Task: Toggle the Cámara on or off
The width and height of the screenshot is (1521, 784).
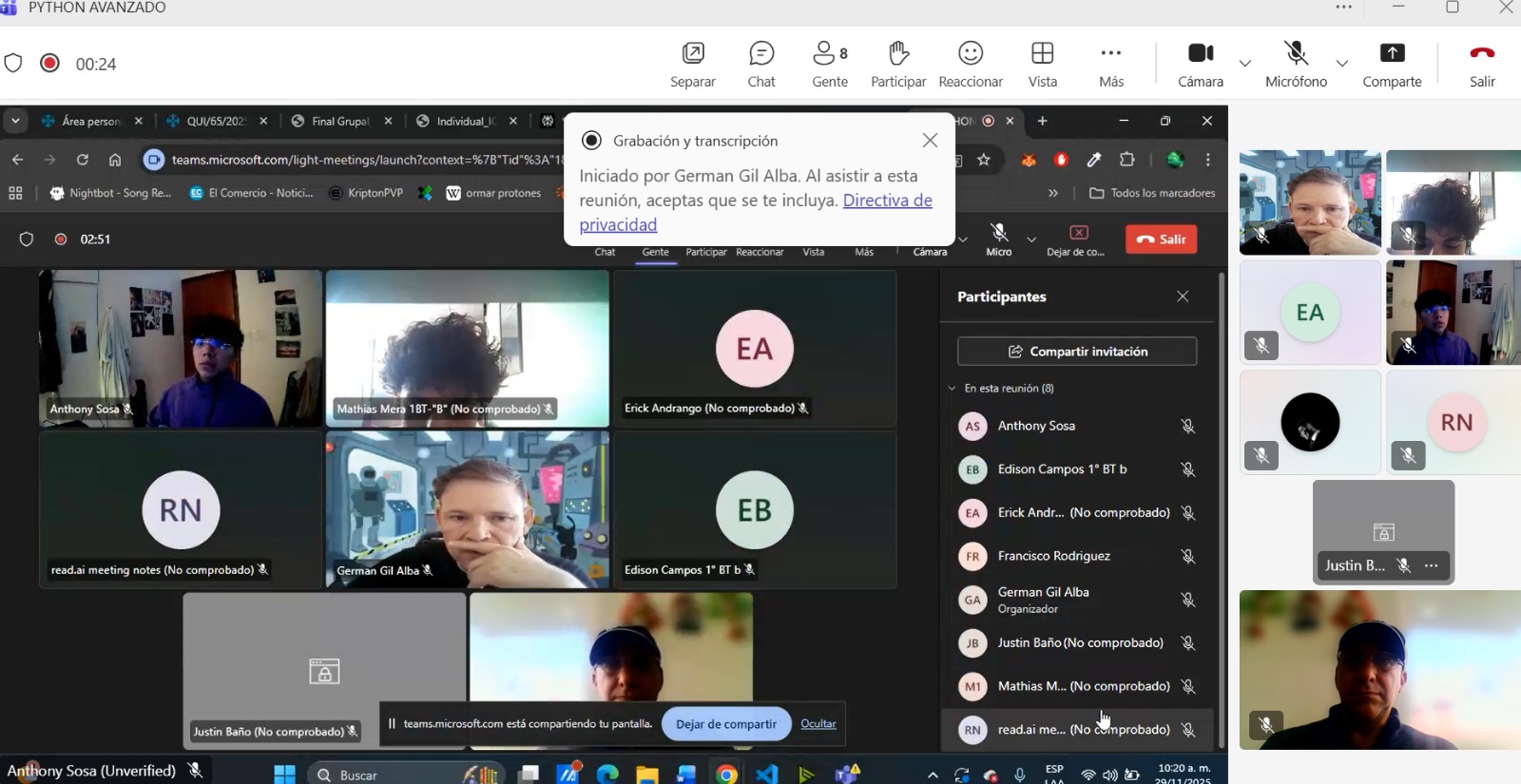Action: (1201, 65)
